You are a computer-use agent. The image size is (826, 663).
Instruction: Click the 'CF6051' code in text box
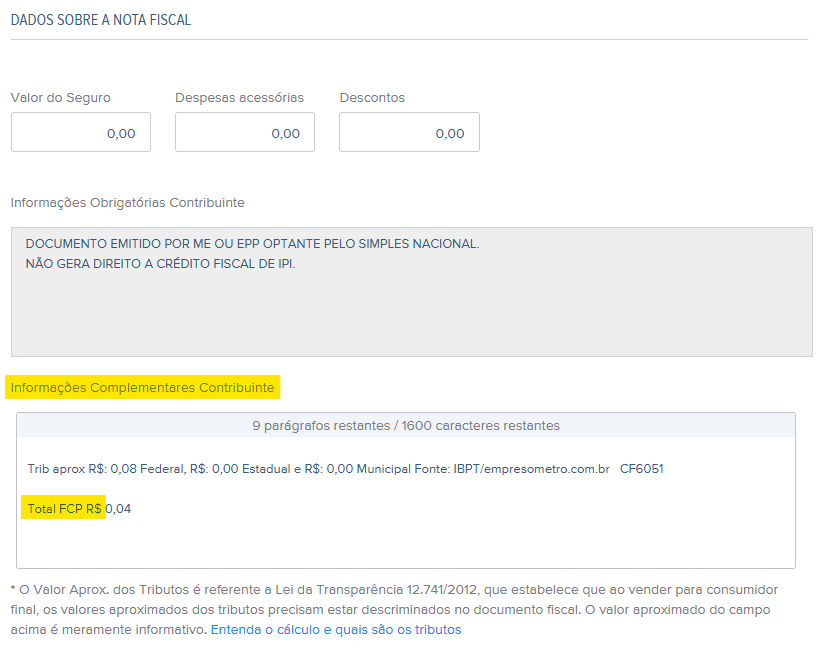(x=642, y=469)
